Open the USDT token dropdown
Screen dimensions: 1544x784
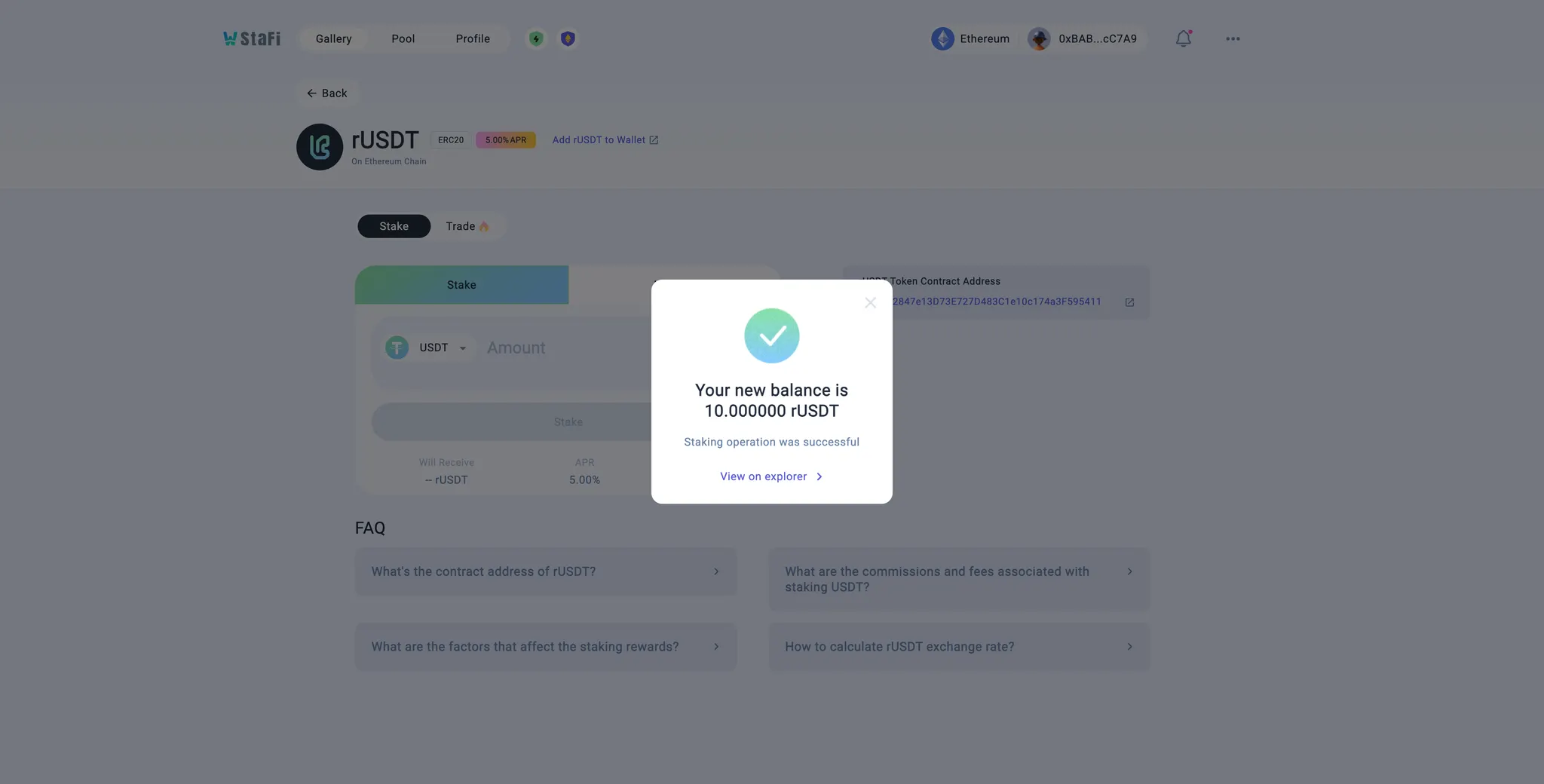428,348
